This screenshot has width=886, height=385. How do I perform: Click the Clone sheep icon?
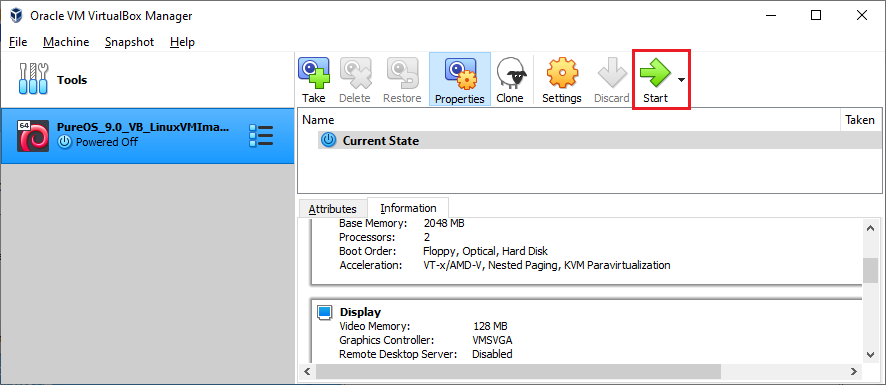(x=512, y=73)
